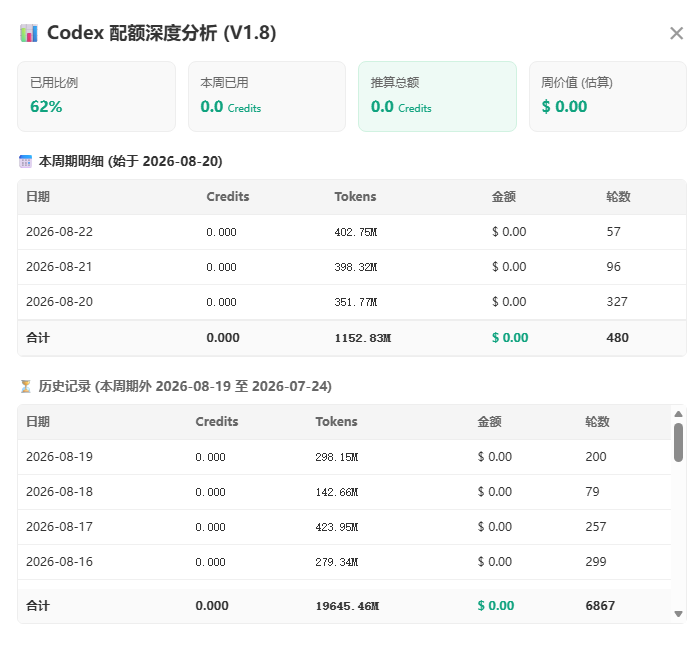Screen dimensions: 690x647
Task: Click the rounds value 96
Action: point(613,267)
